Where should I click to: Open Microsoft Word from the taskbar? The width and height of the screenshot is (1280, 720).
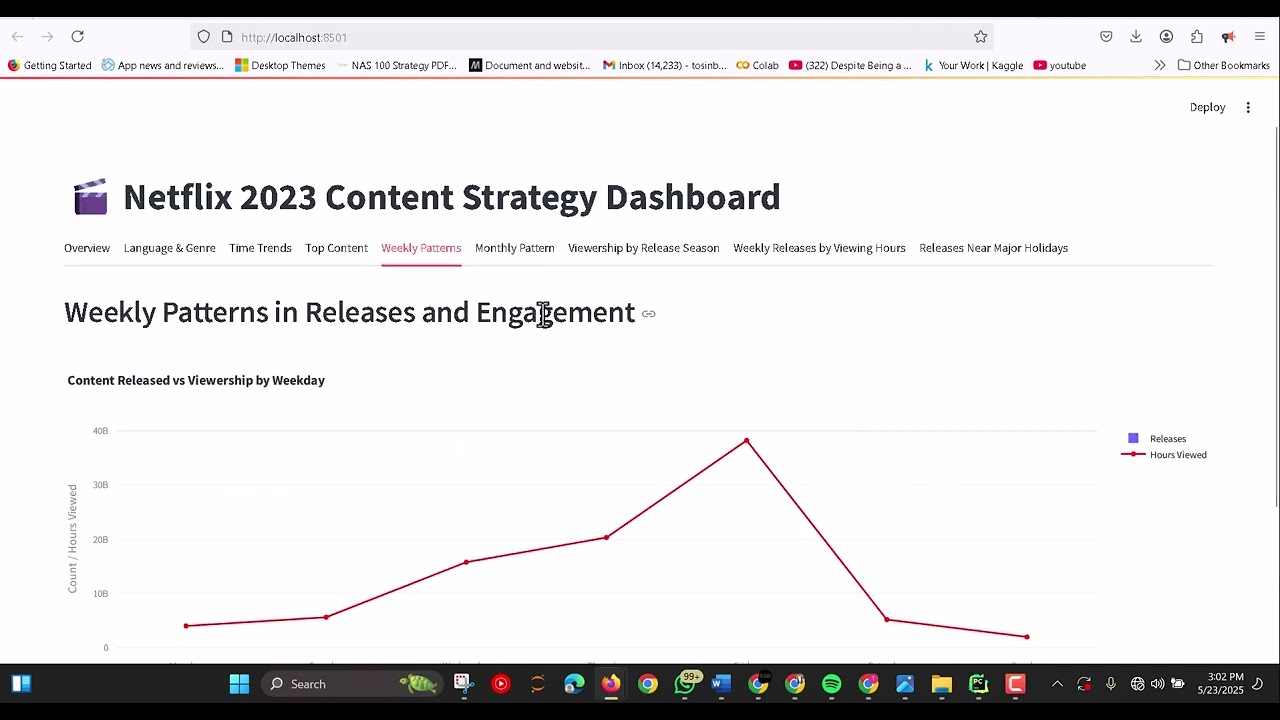pyautogui.click(x=721, y=684)
